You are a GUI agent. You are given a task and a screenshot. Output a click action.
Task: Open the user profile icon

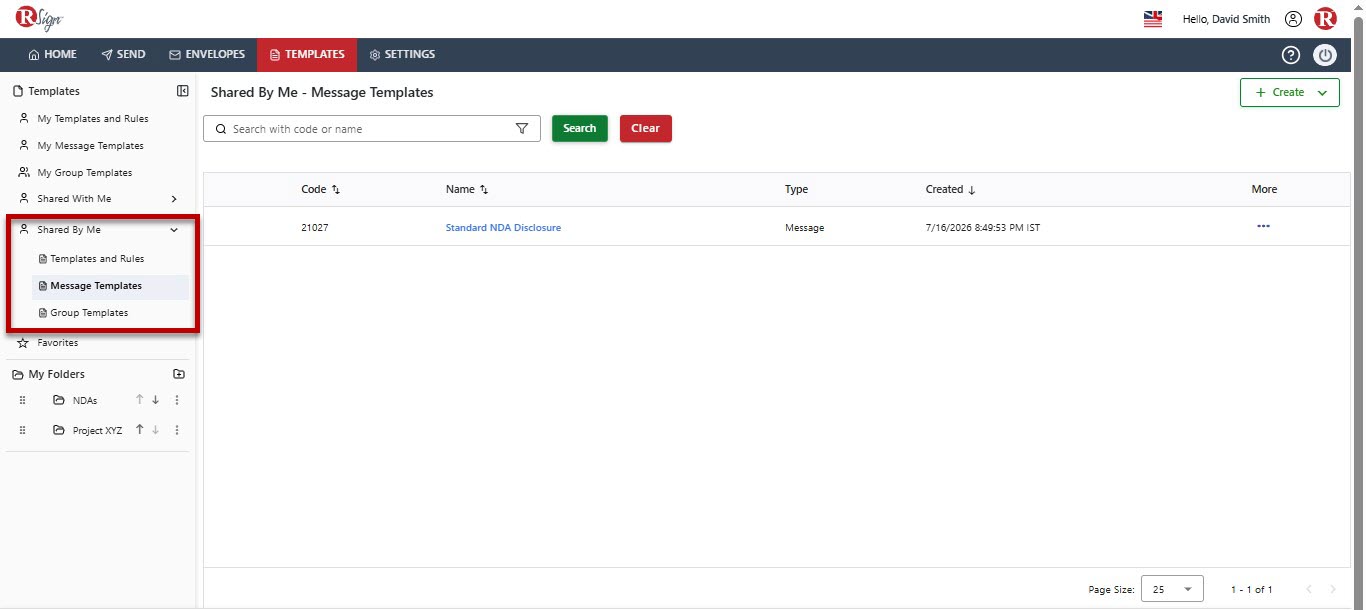click(x=1294, y=19)
